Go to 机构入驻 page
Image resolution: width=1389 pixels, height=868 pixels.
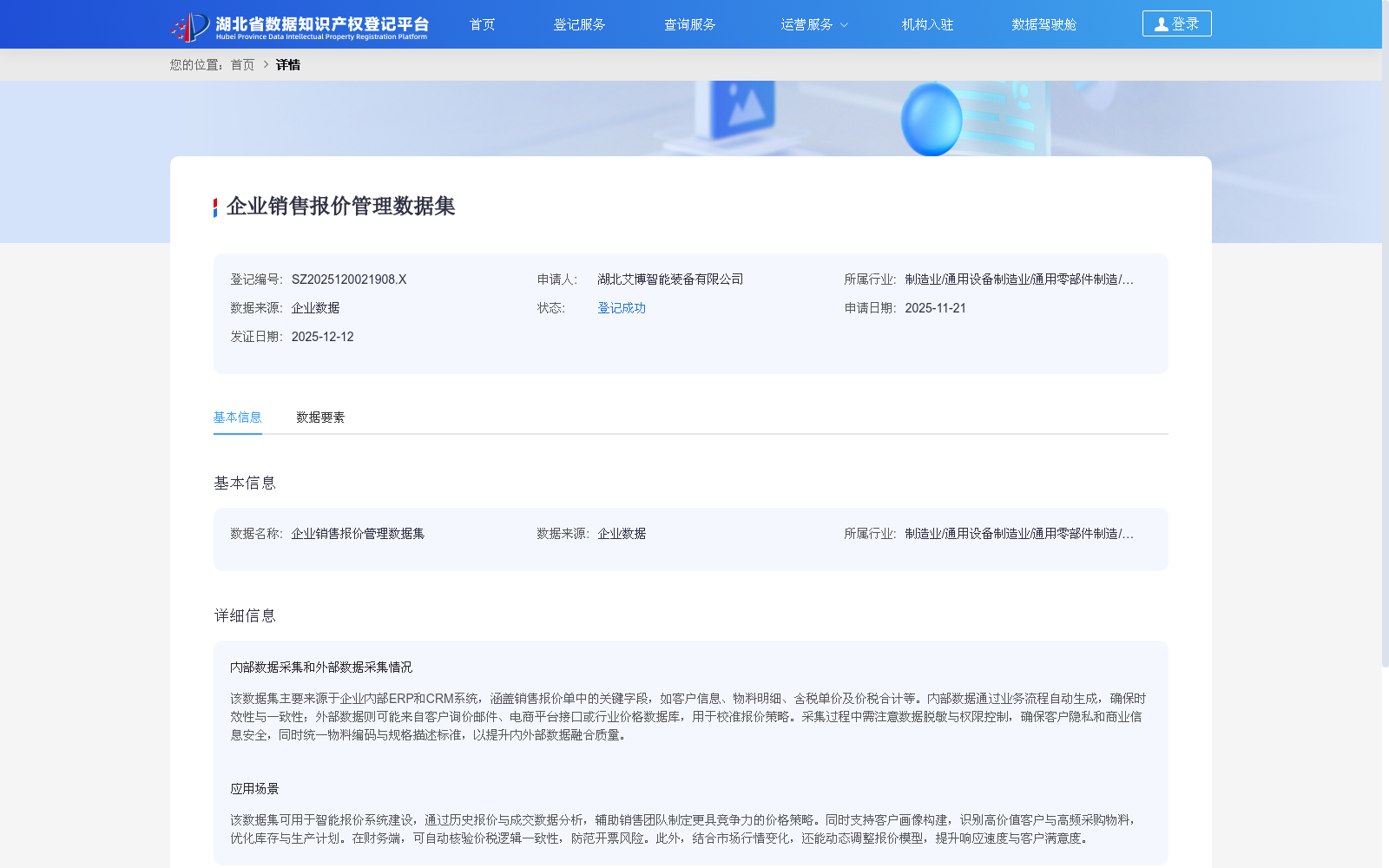[x=927, y=24]
